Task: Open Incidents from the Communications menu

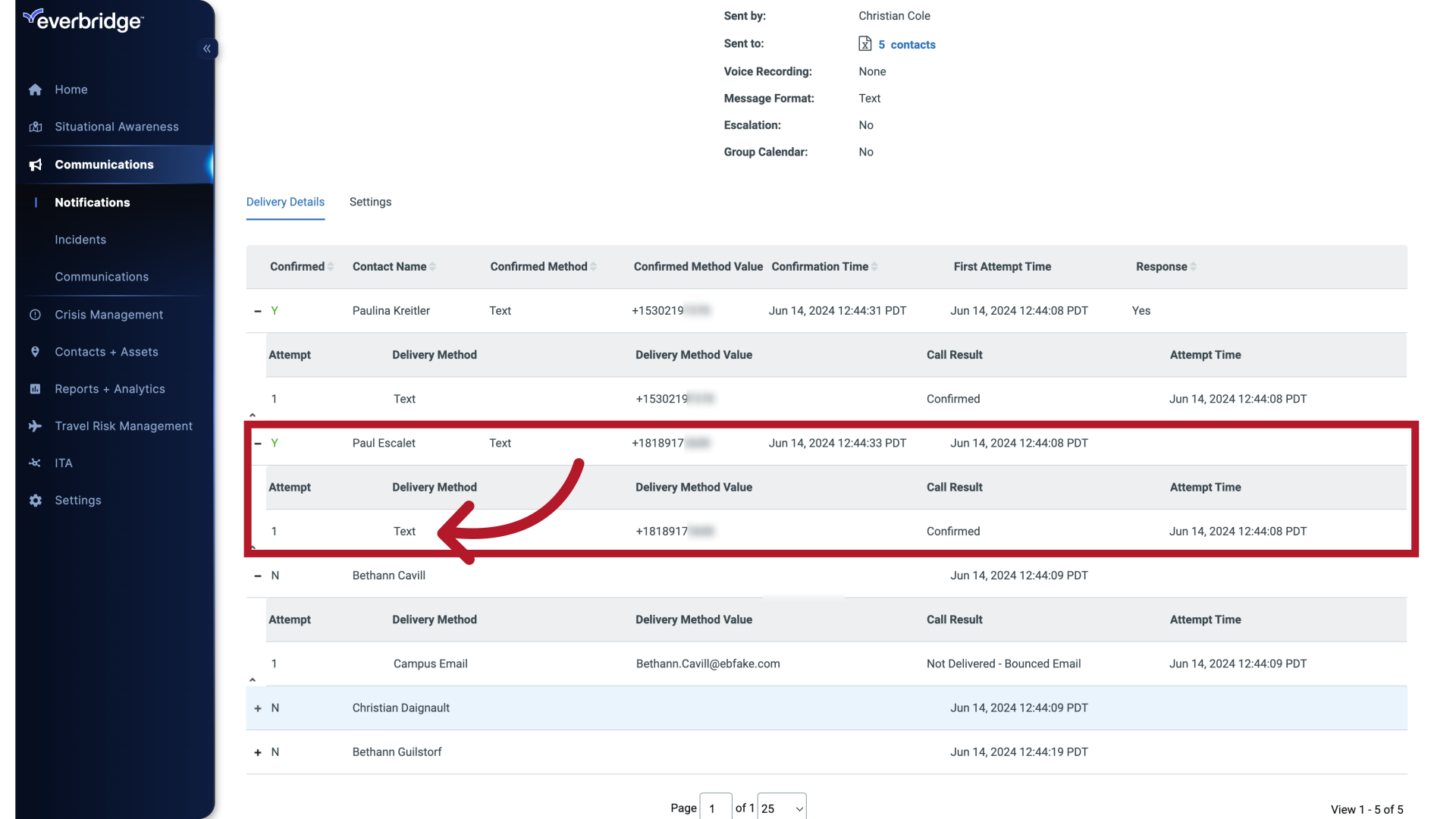Action: (80, 240)
